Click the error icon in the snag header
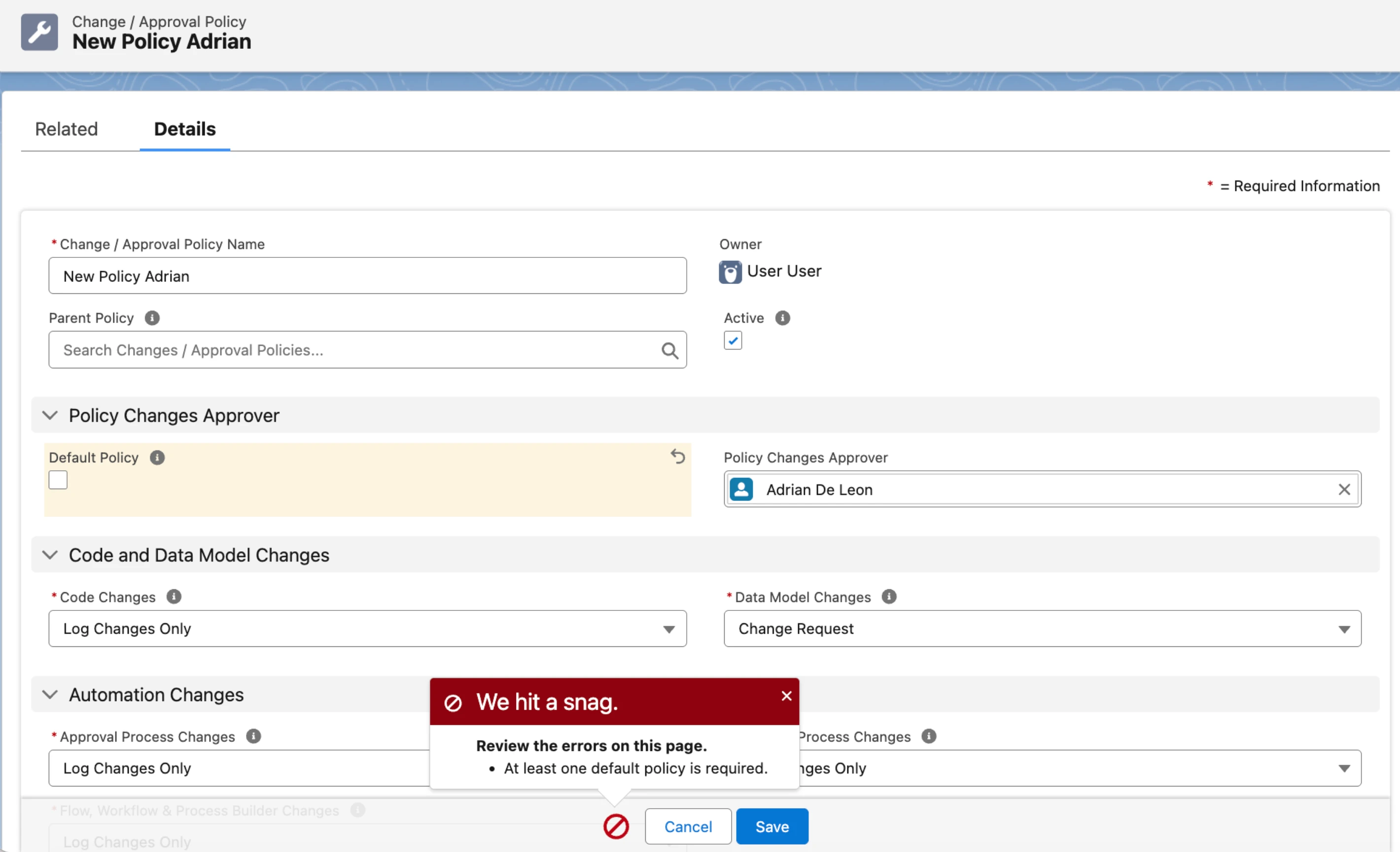This screenshot has height=852, width=1400. pos(453,703)
